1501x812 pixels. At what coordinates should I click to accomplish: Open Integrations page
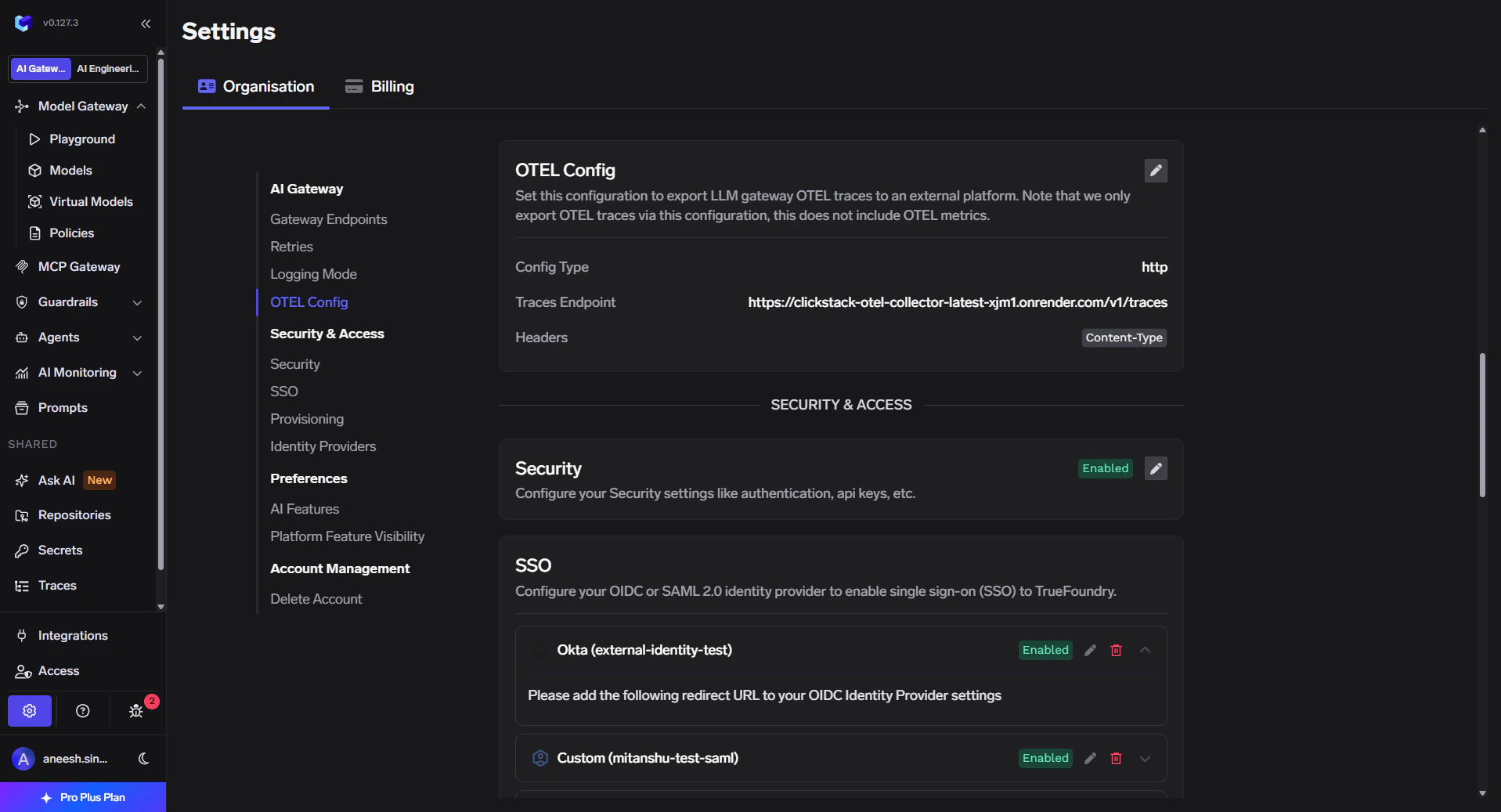tap(73, 635)
